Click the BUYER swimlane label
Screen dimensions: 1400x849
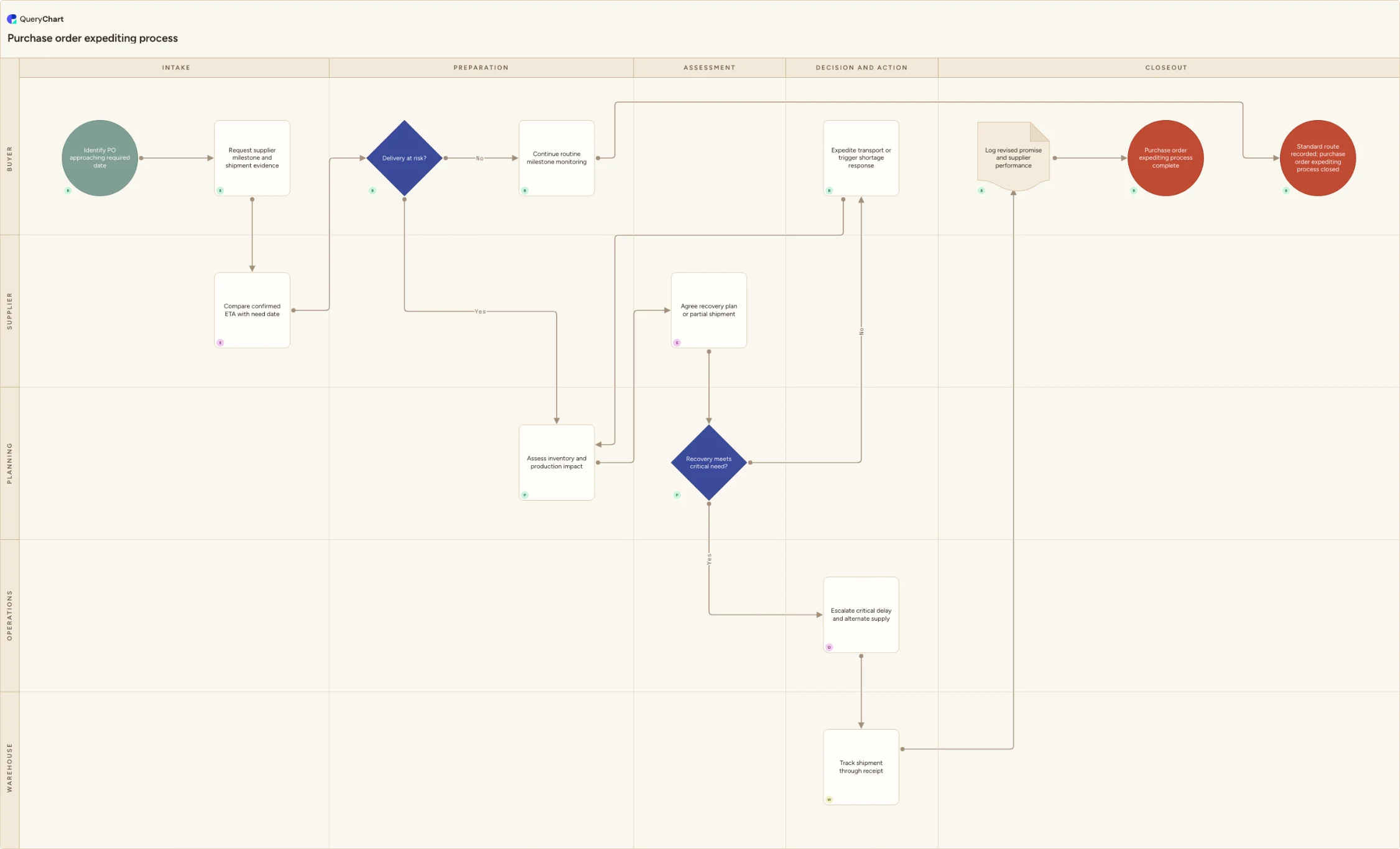point(9,159)
